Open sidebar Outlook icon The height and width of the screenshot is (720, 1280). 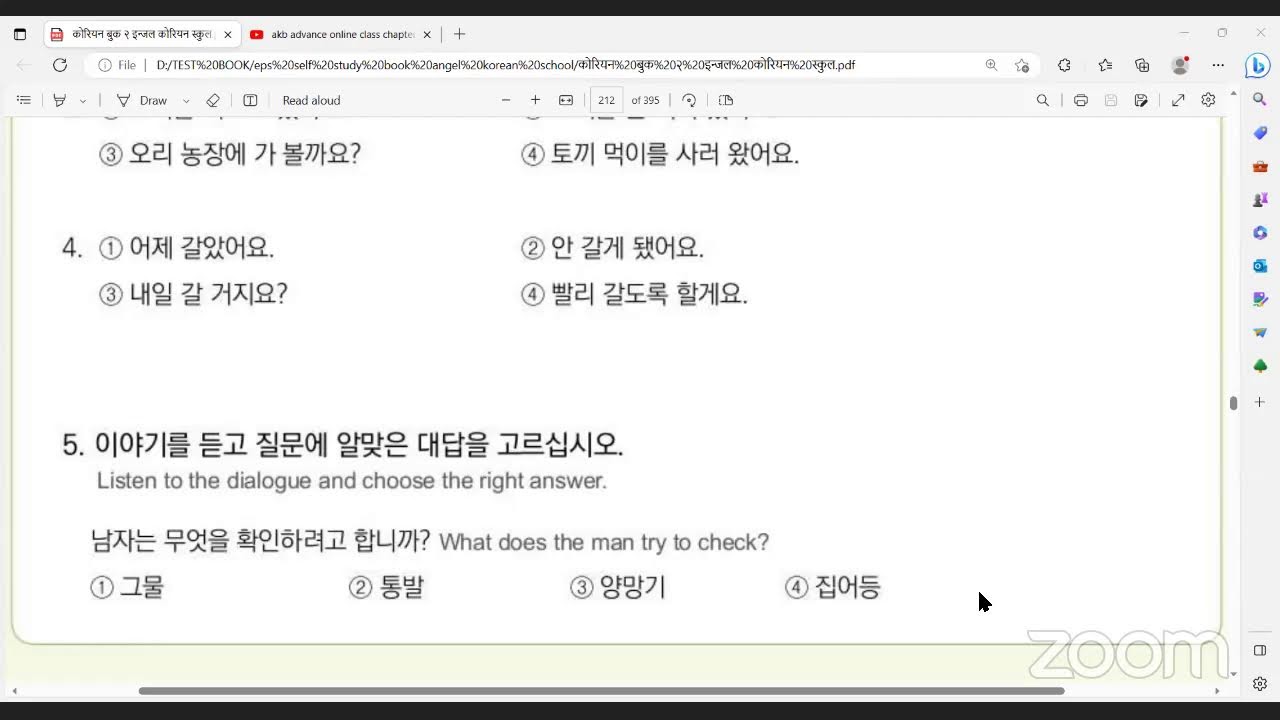point(1260,265)
